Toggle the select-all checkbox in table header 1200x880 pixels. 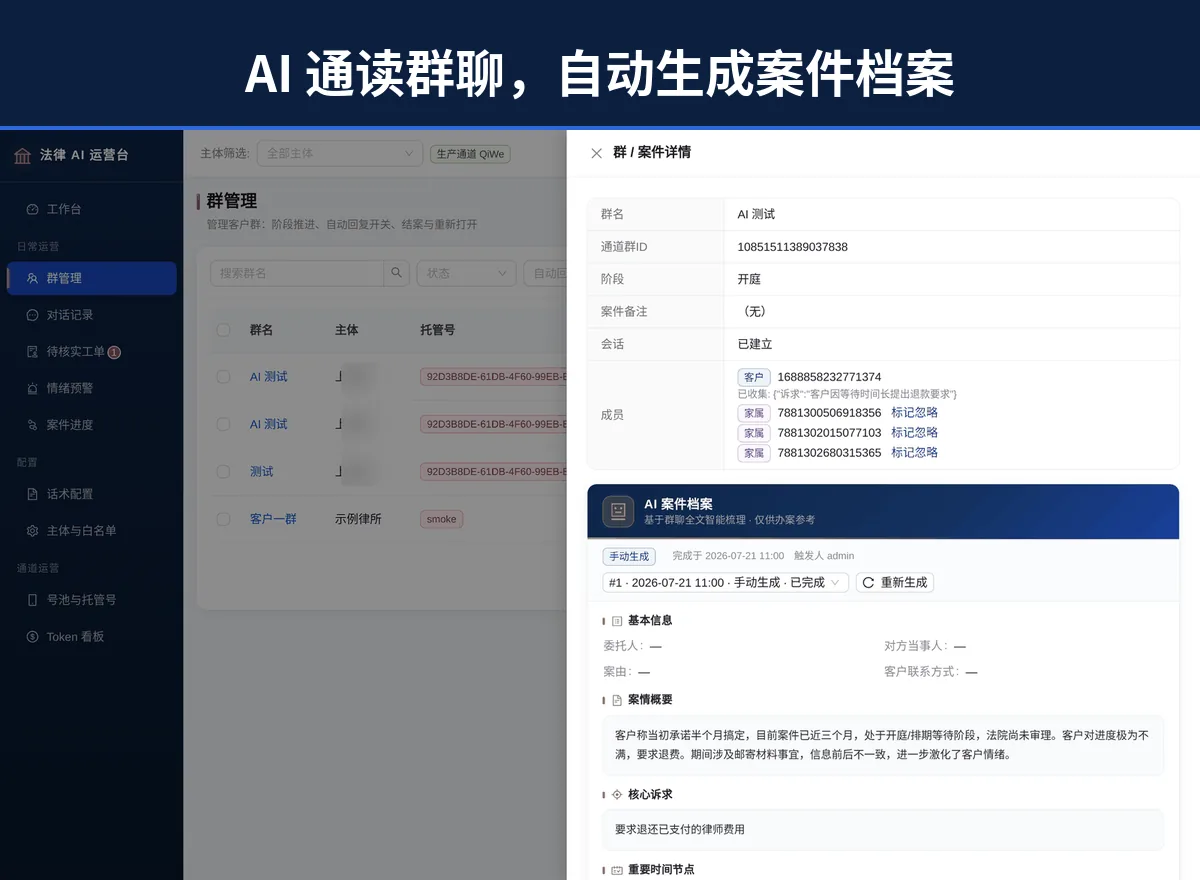coord(223,330)
